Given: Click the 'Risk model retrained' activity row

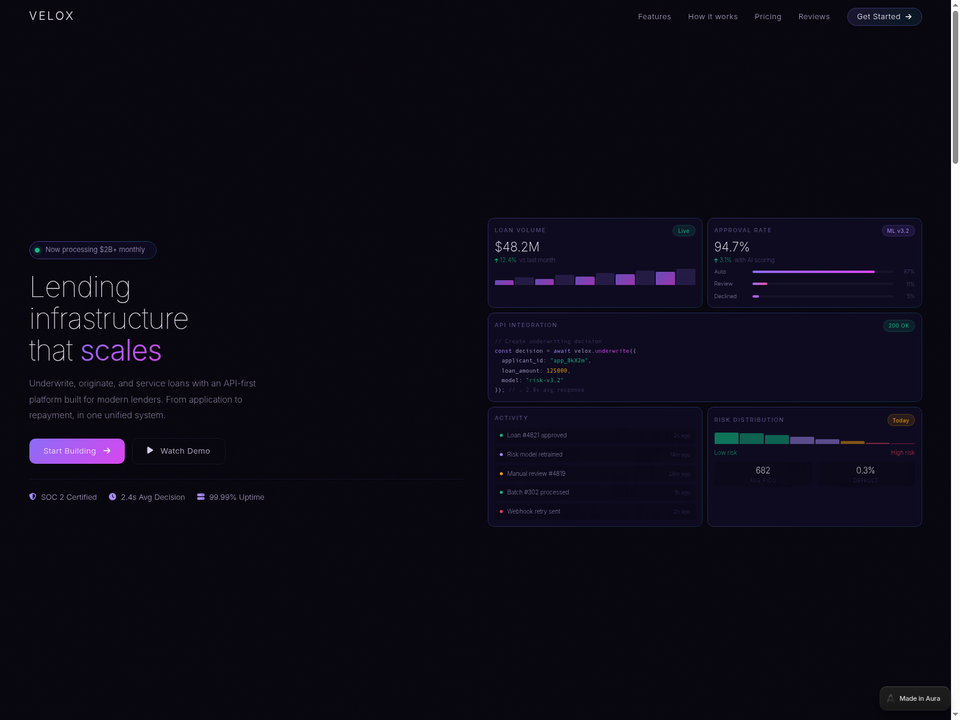Looking at the screenshot, I should point(594,454).
